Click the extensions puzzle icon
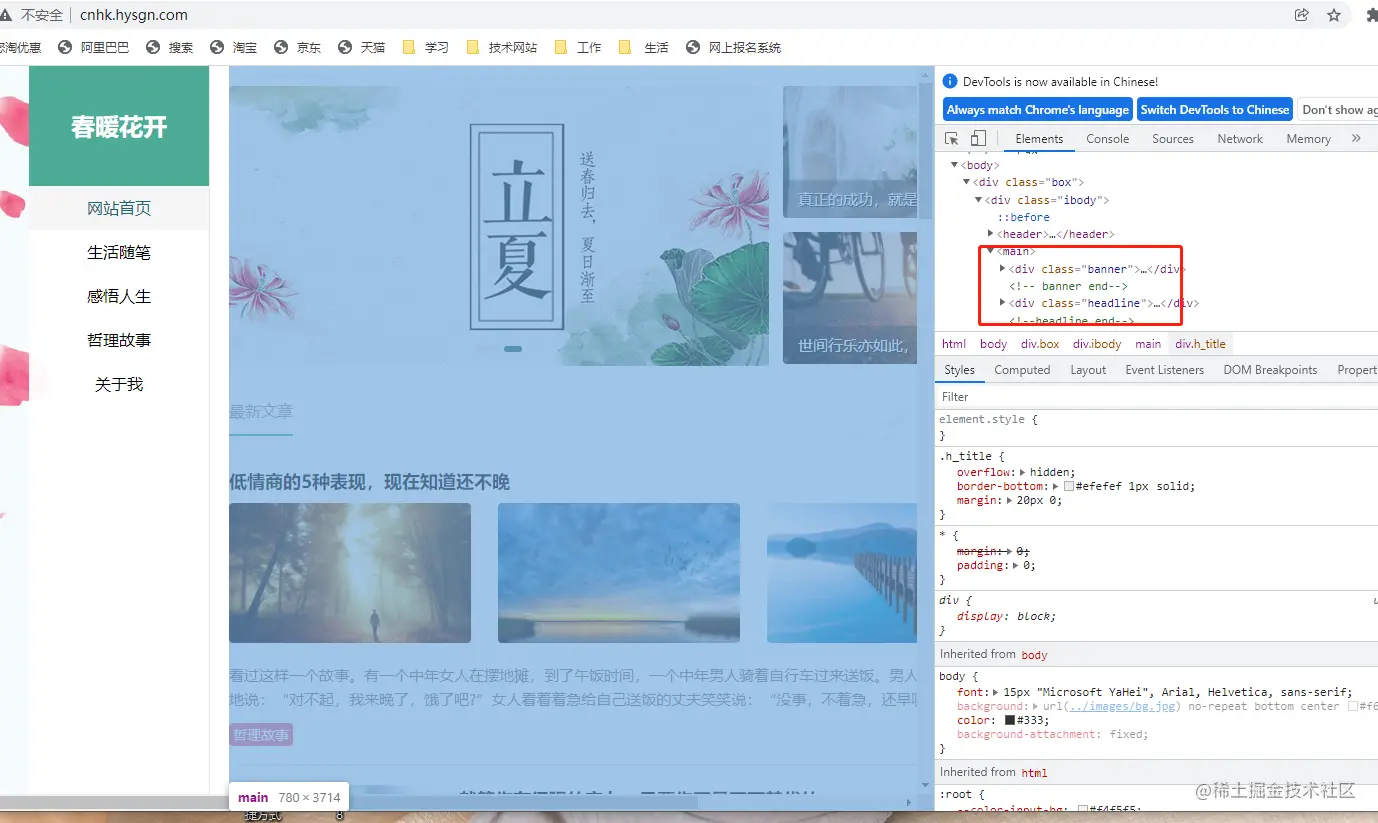This screenshot has width=1378, height=823. tap(1372, 15)
